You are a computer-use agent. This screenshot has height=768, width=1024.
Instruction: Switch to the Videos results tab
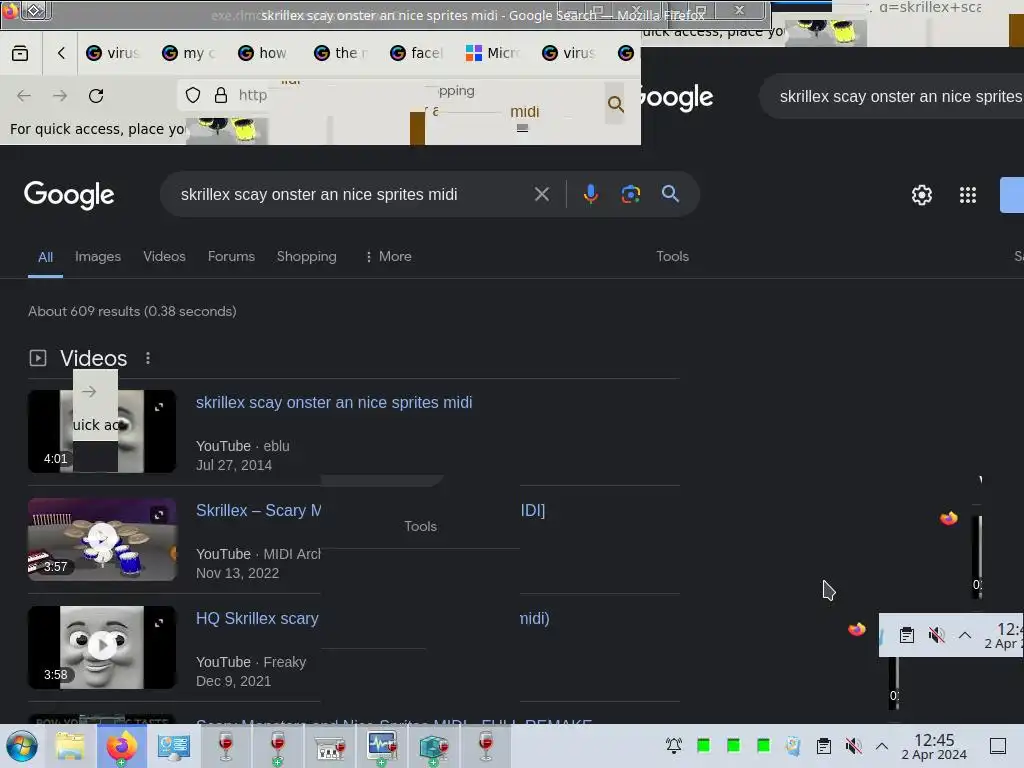point(165,256)
